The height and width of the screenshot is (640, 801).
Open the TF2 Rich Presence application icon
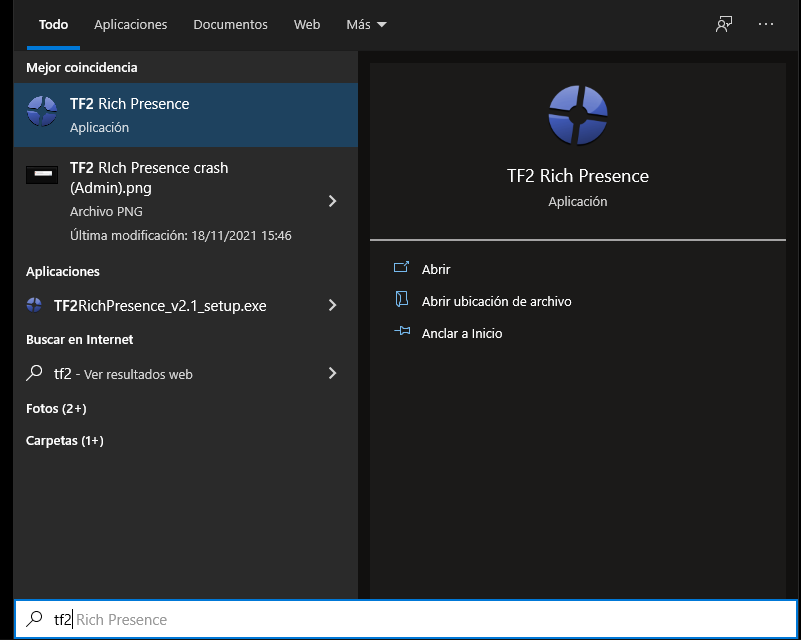coord(42,112)
